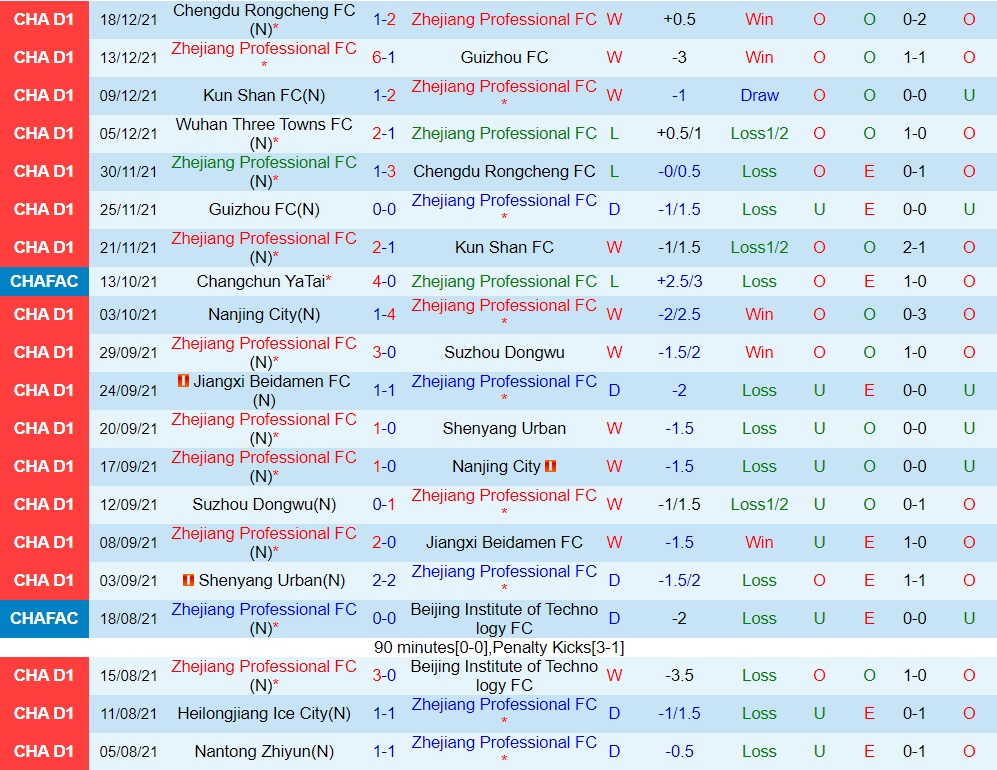Image resolution: width=997 pixels, height=770 pixels.
Task: Click the +0.5/1 handicap value
Action: (679, 134)
